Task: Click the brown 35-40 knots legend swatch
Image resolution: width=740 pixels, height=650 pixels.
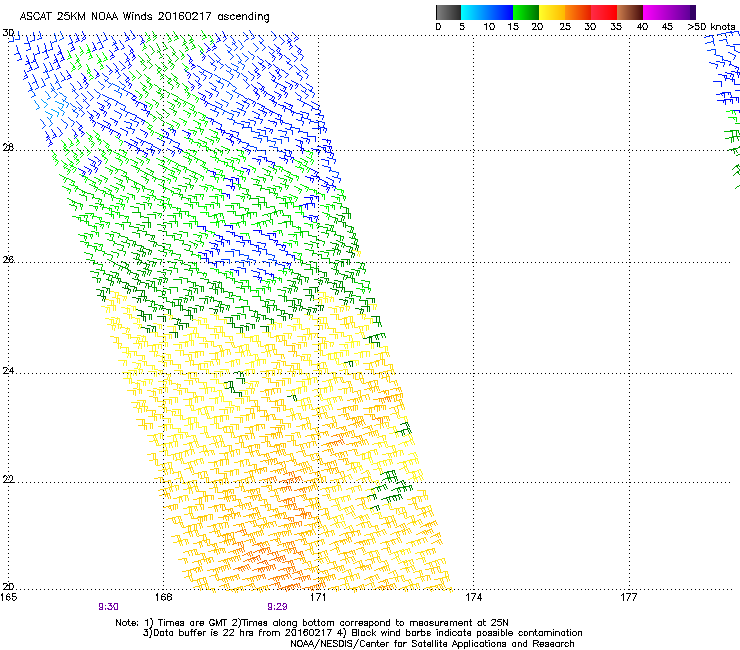Action: [x=630, y=12]
